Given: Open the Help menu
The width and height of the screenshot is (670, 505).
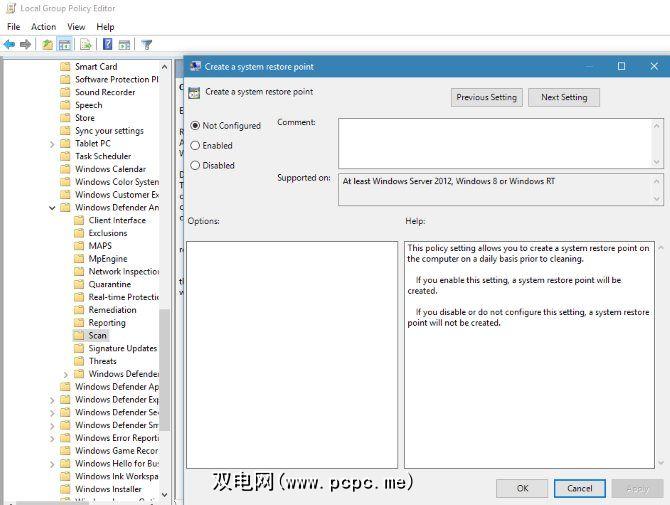Looking at the screenshot, I should (105, 26).
